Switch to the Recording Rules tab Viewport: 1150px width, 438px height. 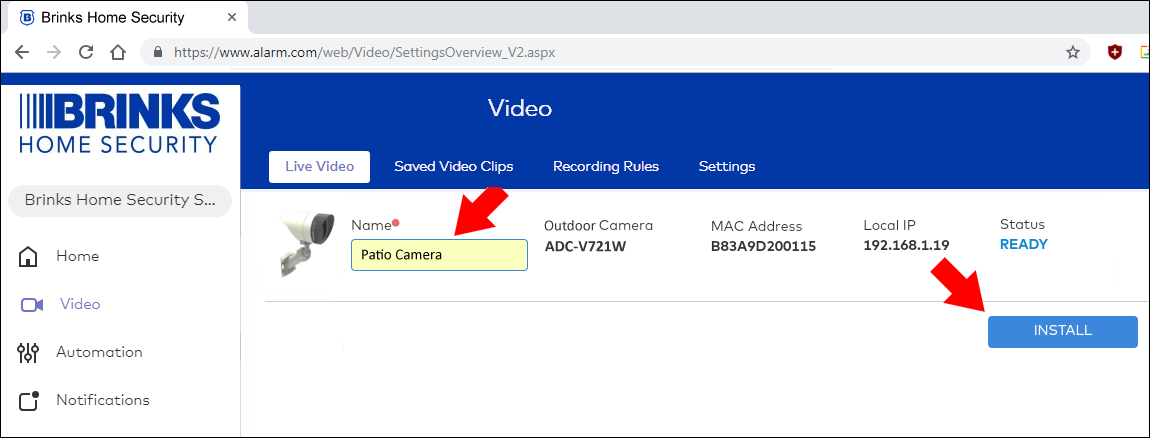(x=606, y=167)
